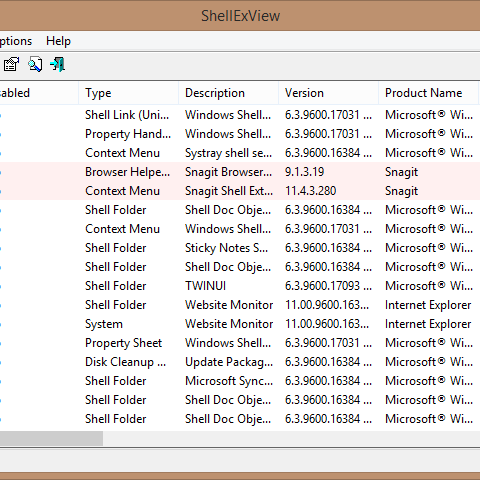
Task: Select the System type cell
Action: 104,324
